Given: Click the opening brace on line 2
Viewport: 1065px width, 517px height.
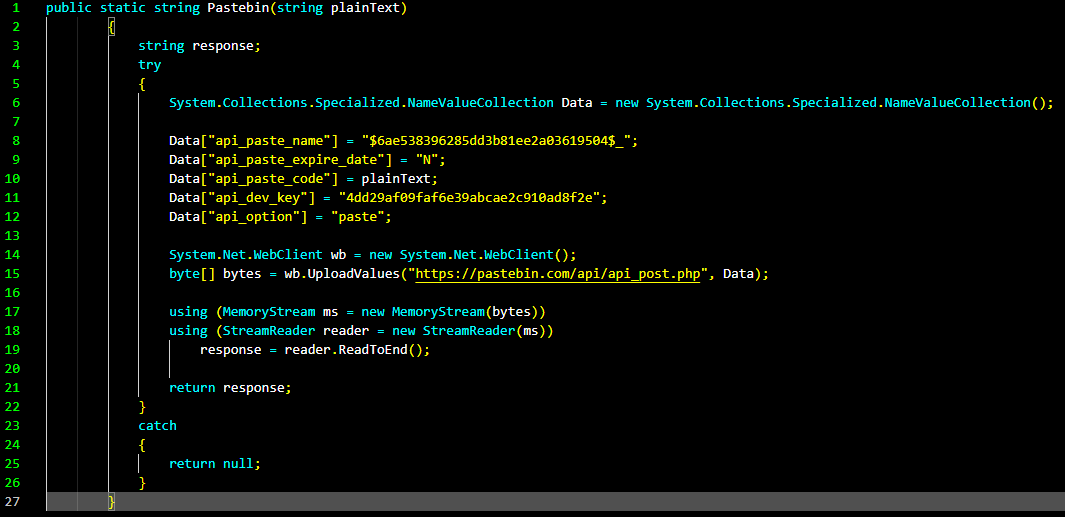Looking at the screenshot, I should pyautogui.click(x=112, y=27).
